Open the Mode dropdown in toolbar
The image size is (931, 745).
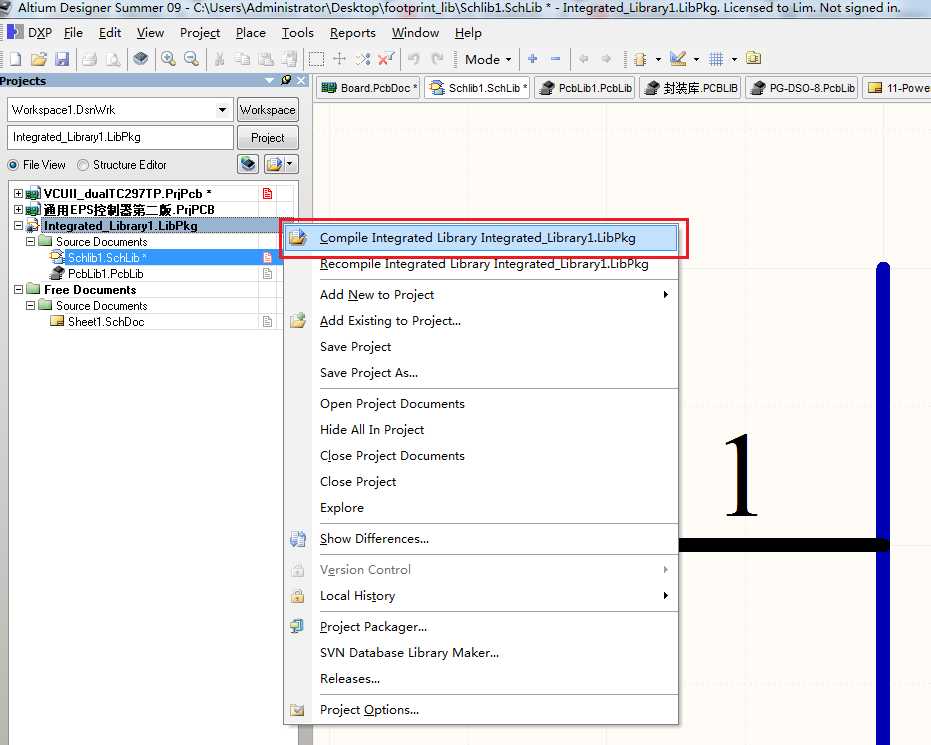click(488, 59)
